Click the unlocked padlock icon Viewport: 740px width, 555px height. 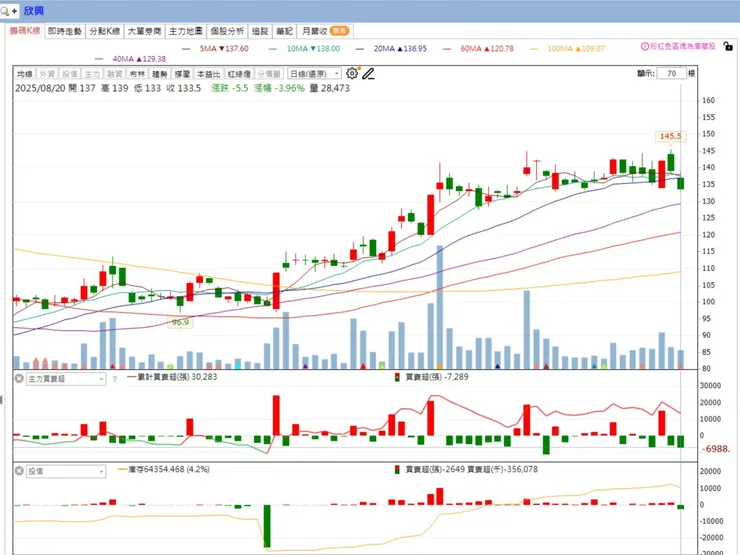pos(728,46)
